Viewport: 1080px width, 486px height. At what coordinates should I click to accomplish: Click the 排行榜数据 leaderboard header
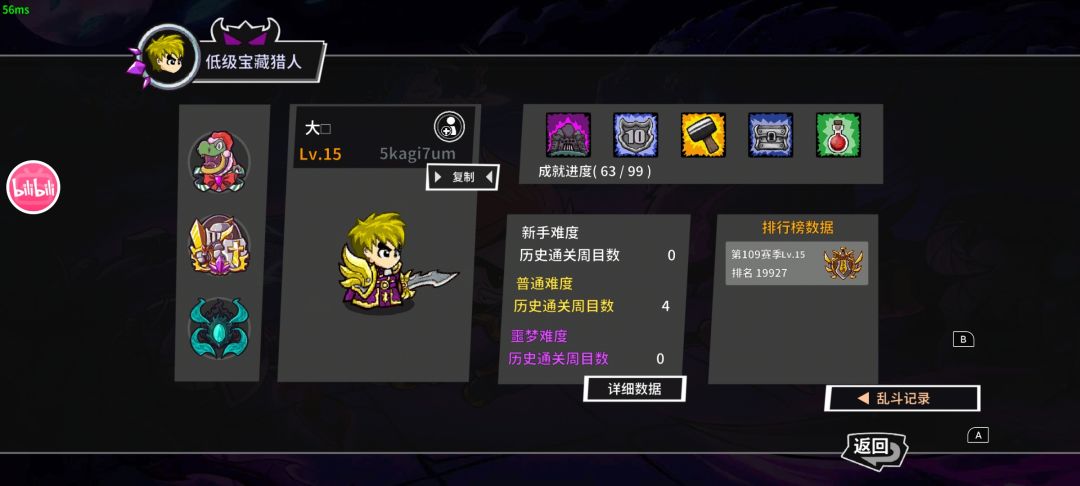tap(798, 228)
